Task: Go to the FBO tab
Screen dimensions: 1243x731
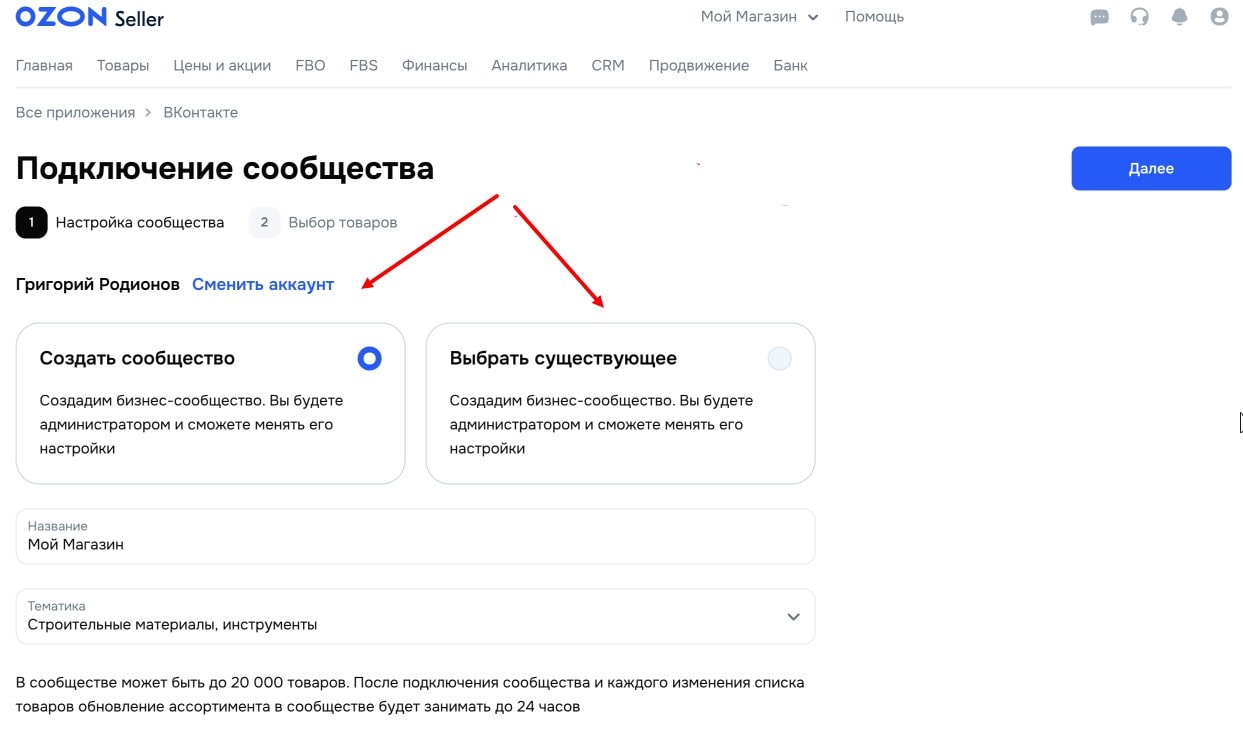Action: [310, 65]
